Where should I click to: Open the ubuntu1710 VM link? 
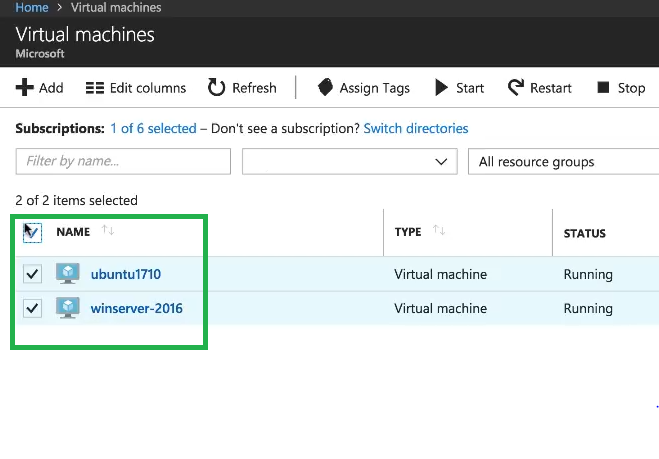click(126, 274)
